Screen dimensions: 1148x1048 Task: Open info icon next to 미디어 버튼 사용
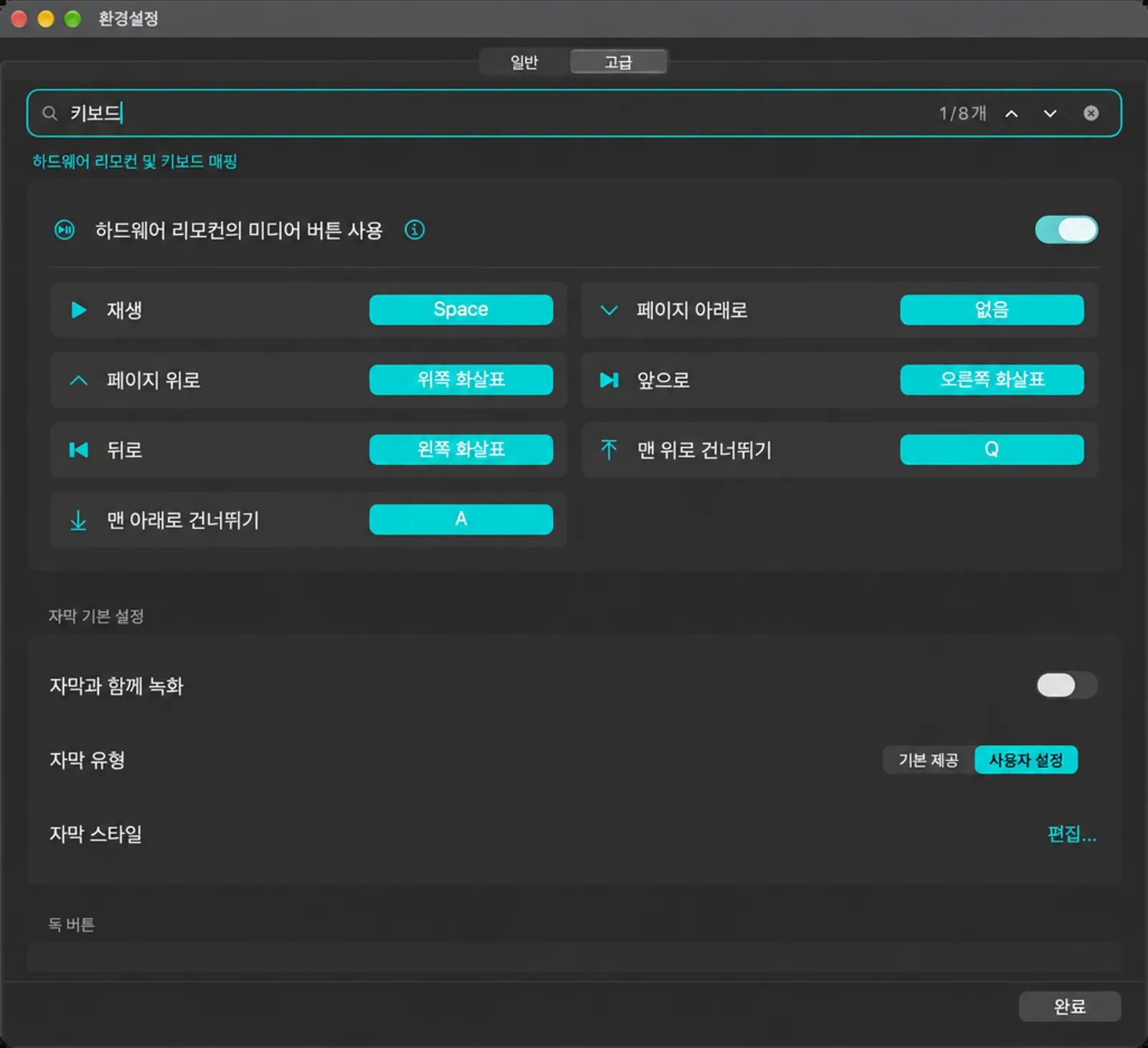tap(415, 230)
